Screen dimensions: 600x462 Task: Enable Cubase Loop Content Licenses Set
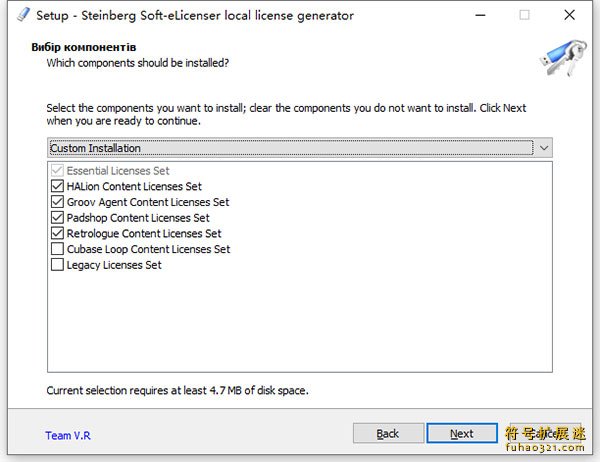tap(57, 249)
